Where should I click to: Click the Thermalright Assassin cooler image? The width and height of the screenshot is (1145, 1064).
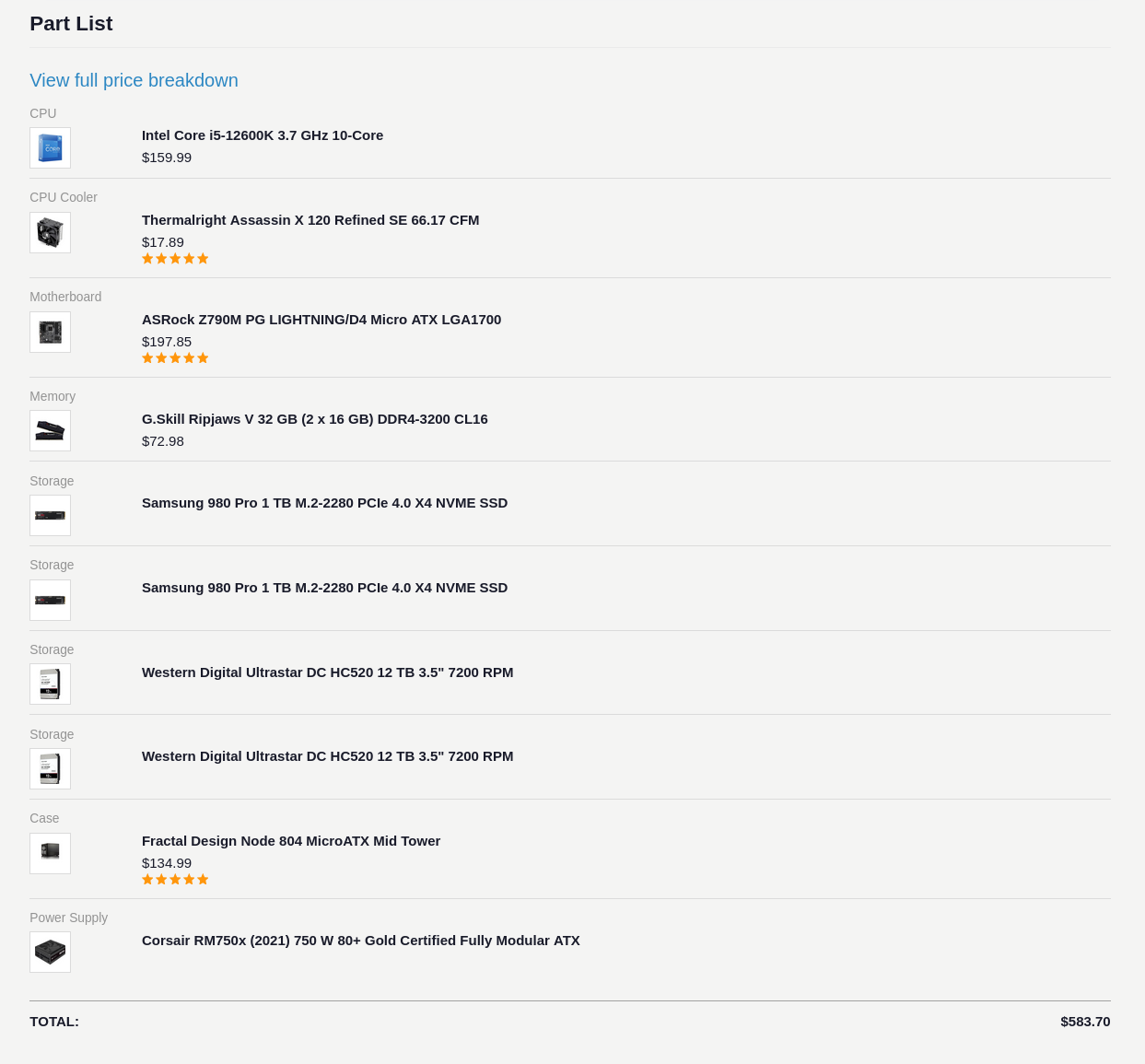tap(50, 232)
